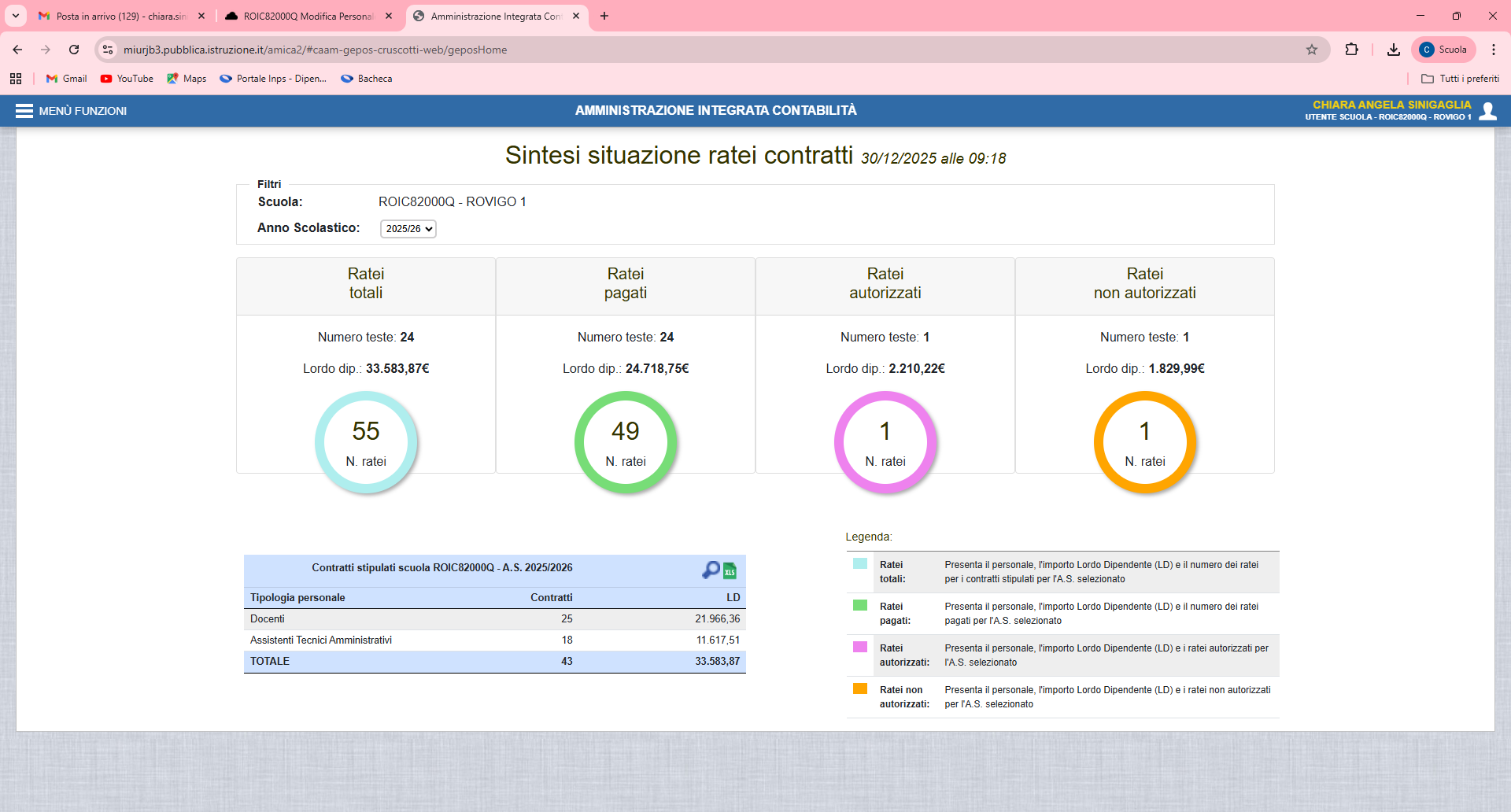Open the Bacheca bookmark
The height and width of the screenshot is (812, 1511).
367,79
